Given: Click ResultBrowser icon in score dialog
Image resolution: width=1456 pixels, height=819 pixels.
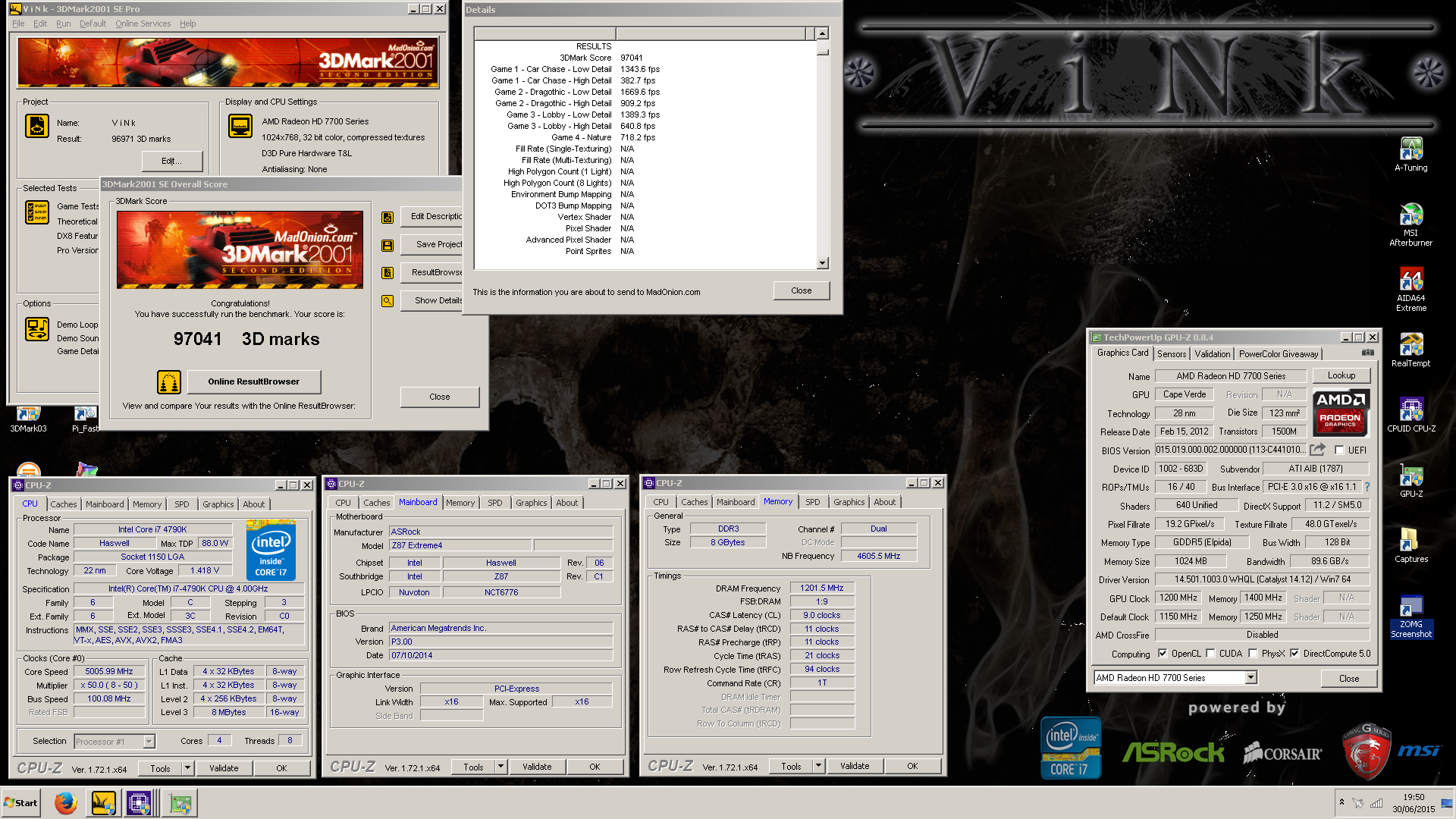Looking at the screenshot, I should (x=388, y=273).
